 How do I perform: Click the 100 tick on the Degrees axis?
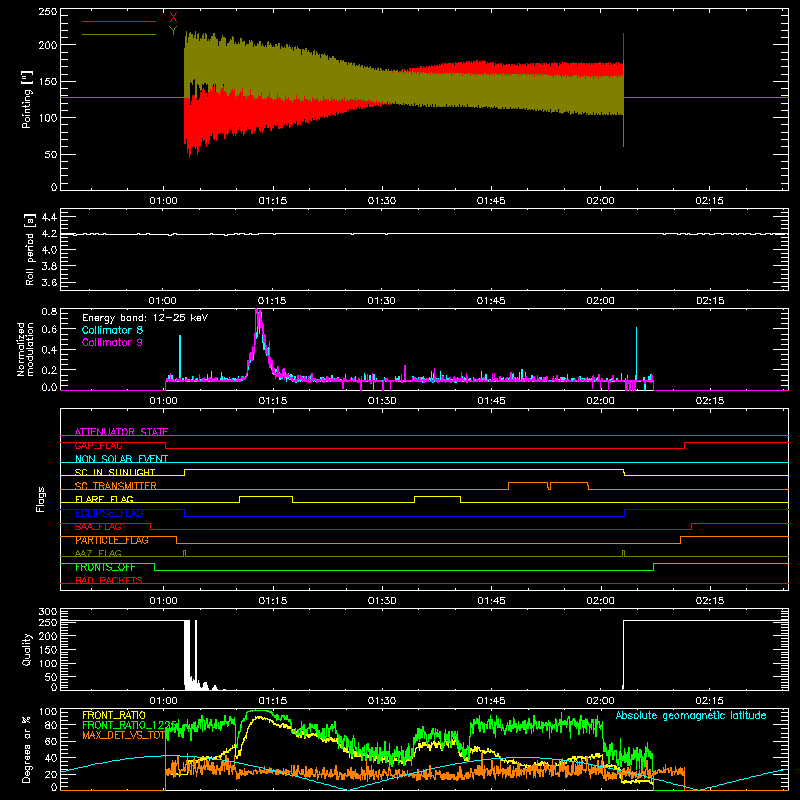click(48, 712)
